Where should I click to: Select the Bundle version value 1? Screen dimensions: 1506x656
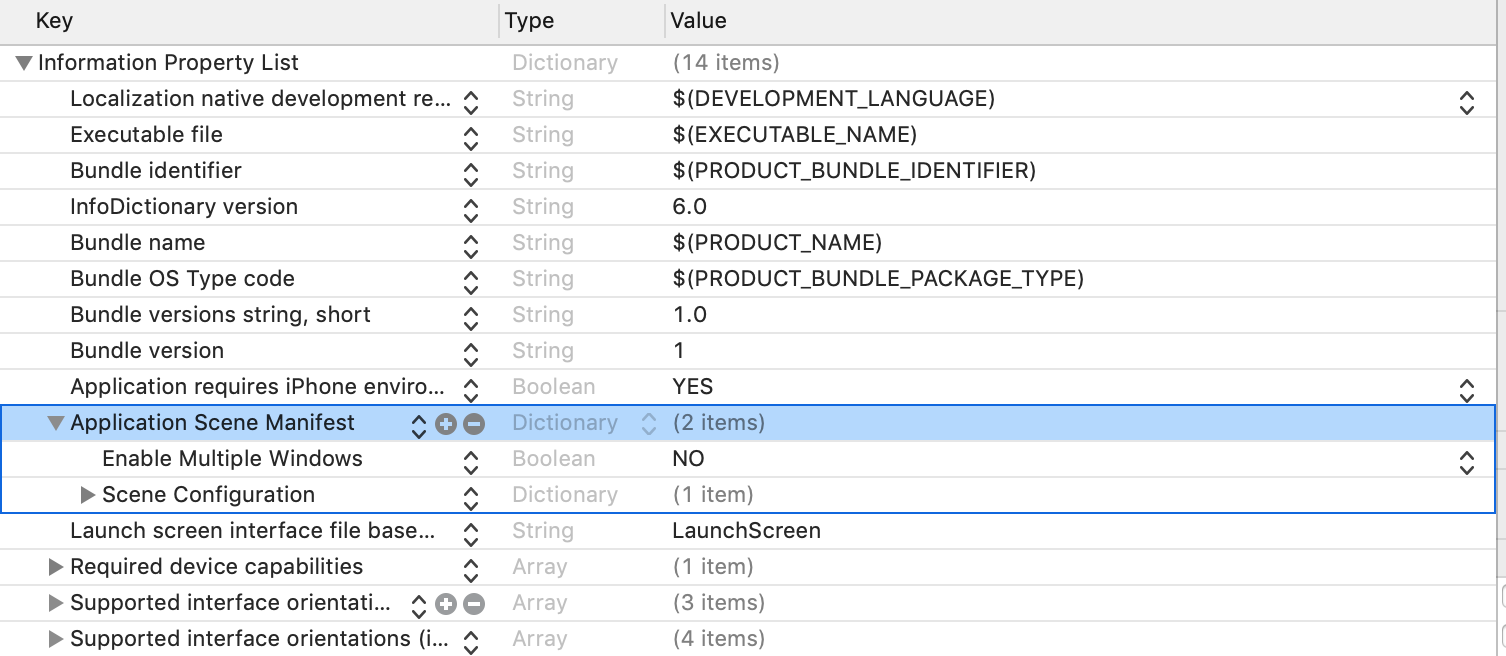coord(679,351)
